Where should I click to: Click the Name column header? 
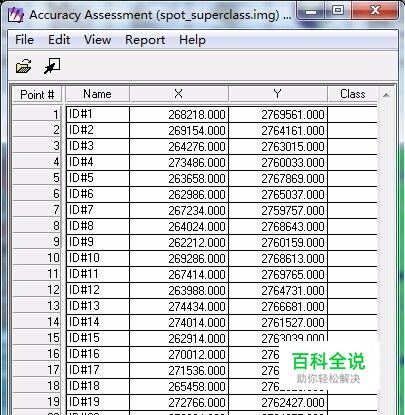pyautogui.click(x=97, y=94)
